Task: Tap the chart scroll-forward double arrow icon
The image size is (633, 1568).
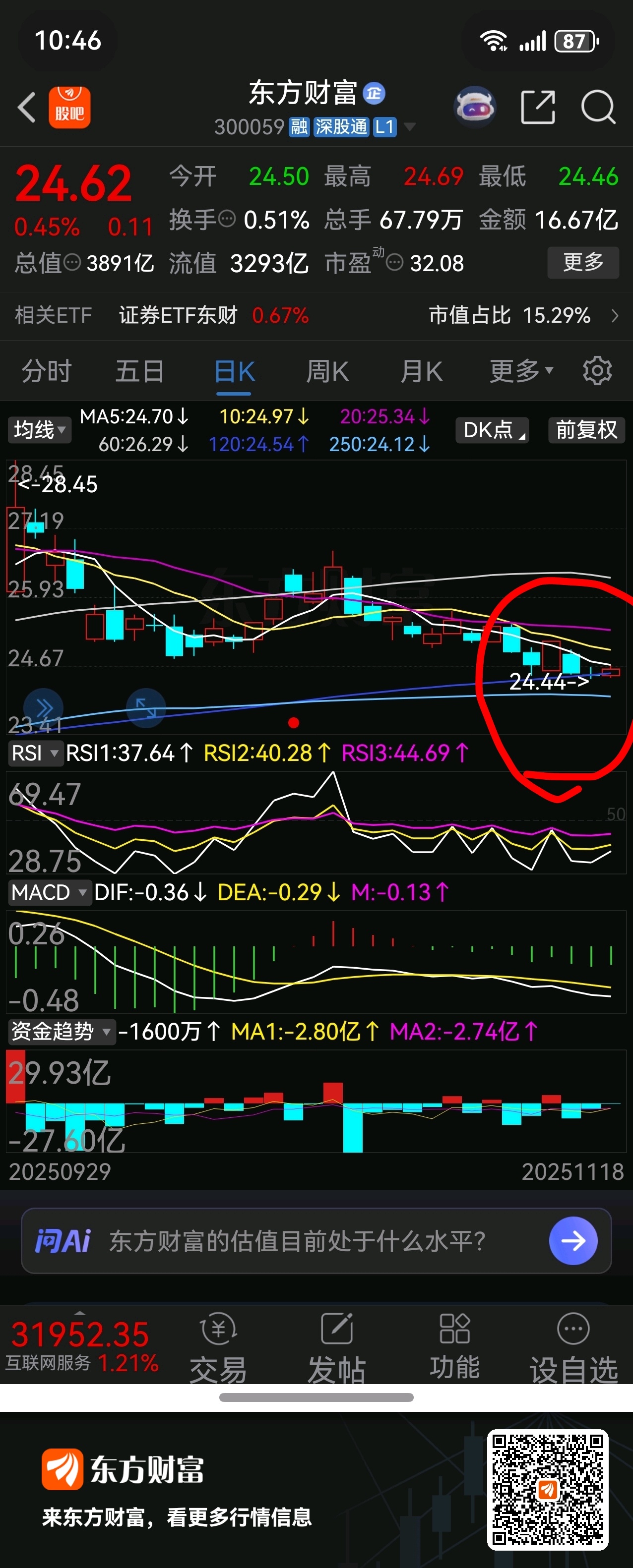Action: pyautogui.click(x=43, y=708)
